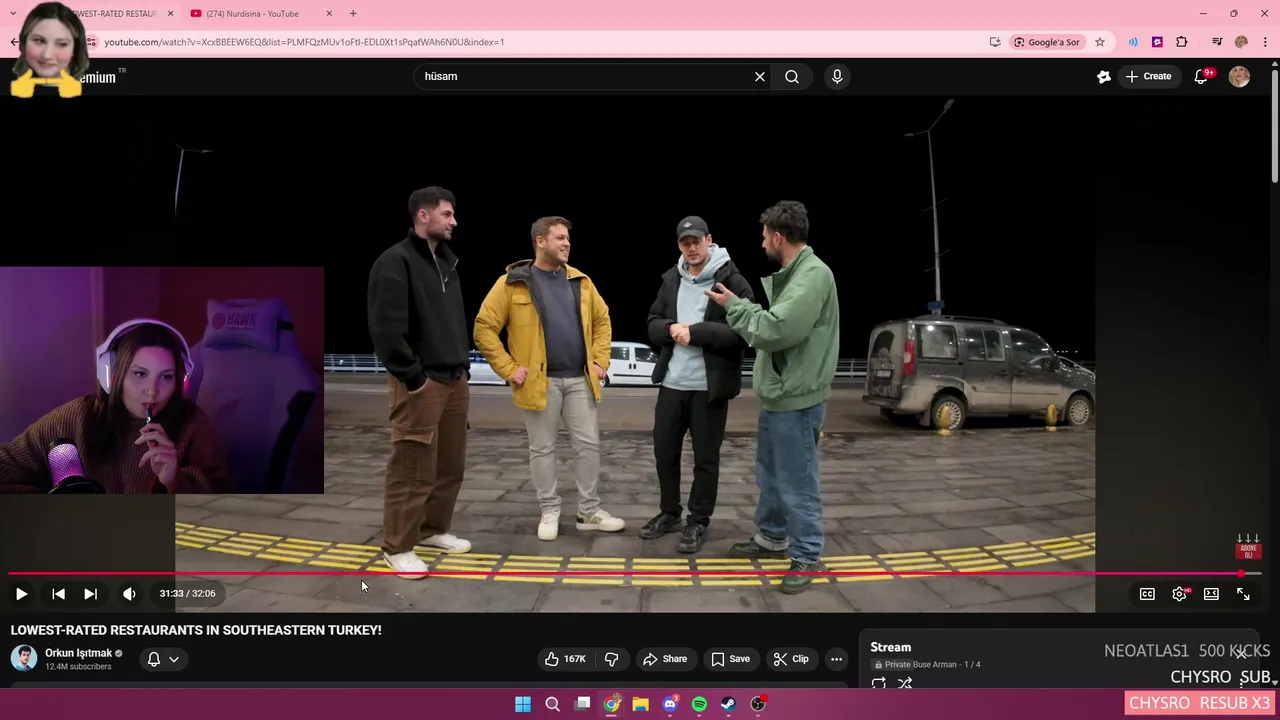Click the Google'a Sor Lens button
This screenshot has width=1280, height=720.
click(x=1047, y=42)
